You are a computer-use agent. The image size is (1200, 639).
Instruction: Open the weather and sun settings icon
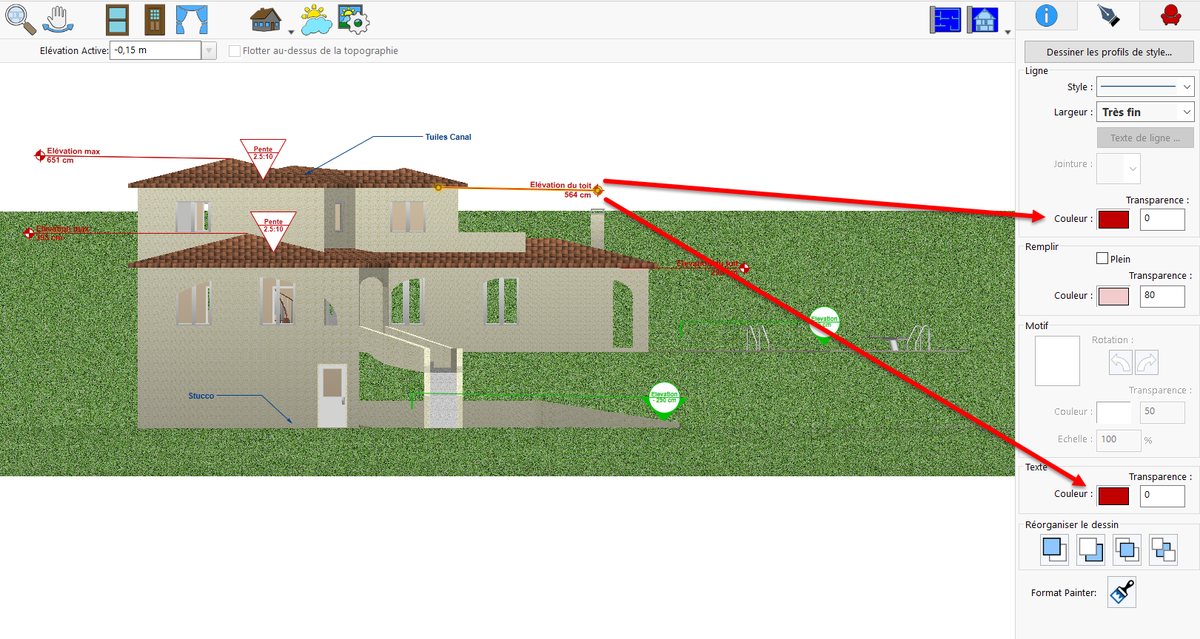[x=316, y=19]
